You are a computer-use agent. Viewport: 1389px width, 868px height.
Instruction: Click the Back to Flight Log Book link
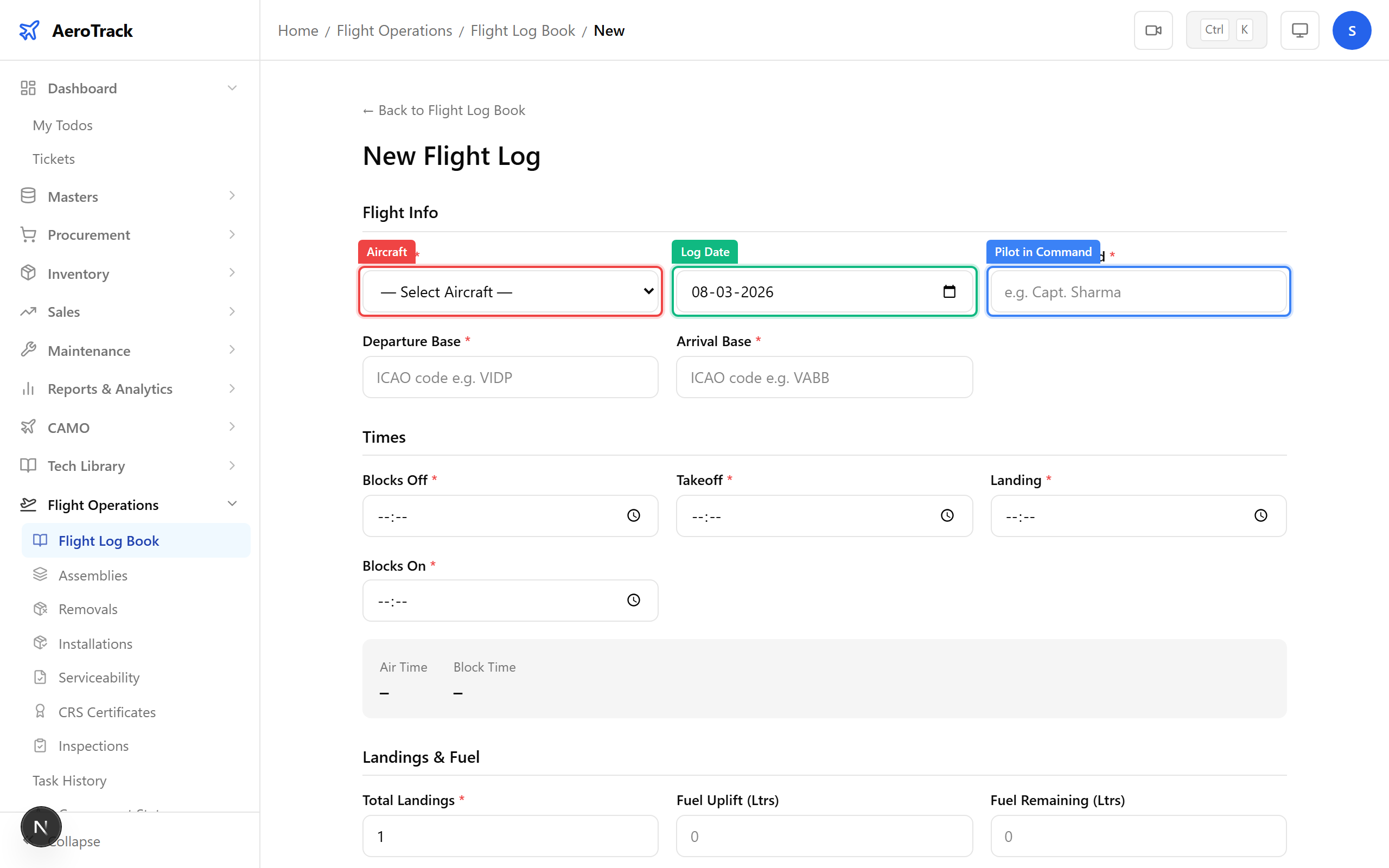point(443,110)
